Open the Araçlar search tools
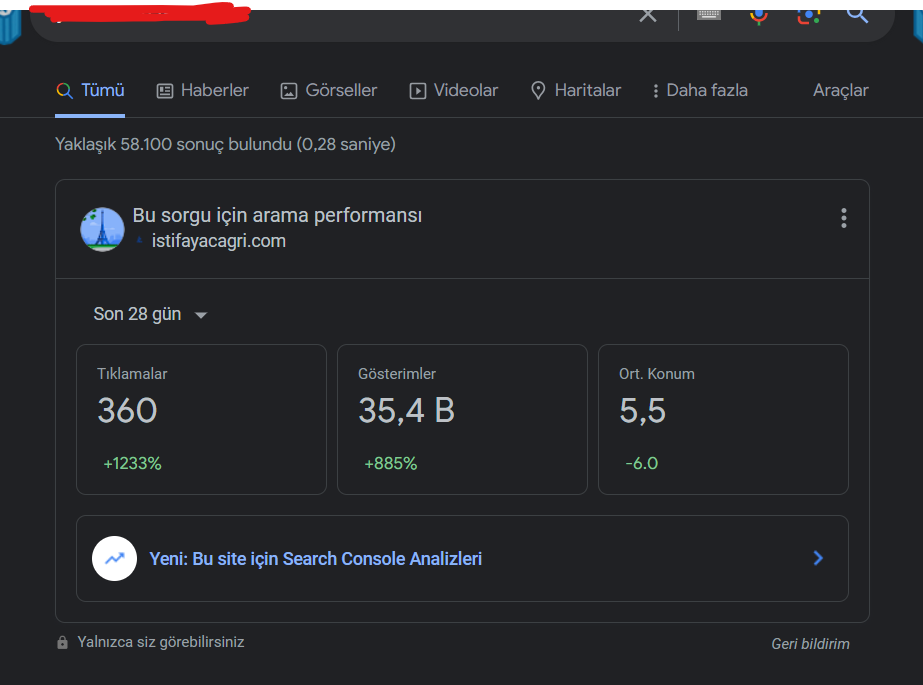Image resolution: width=923 pixels, height=685 pixels. click(x=841, y=91)
